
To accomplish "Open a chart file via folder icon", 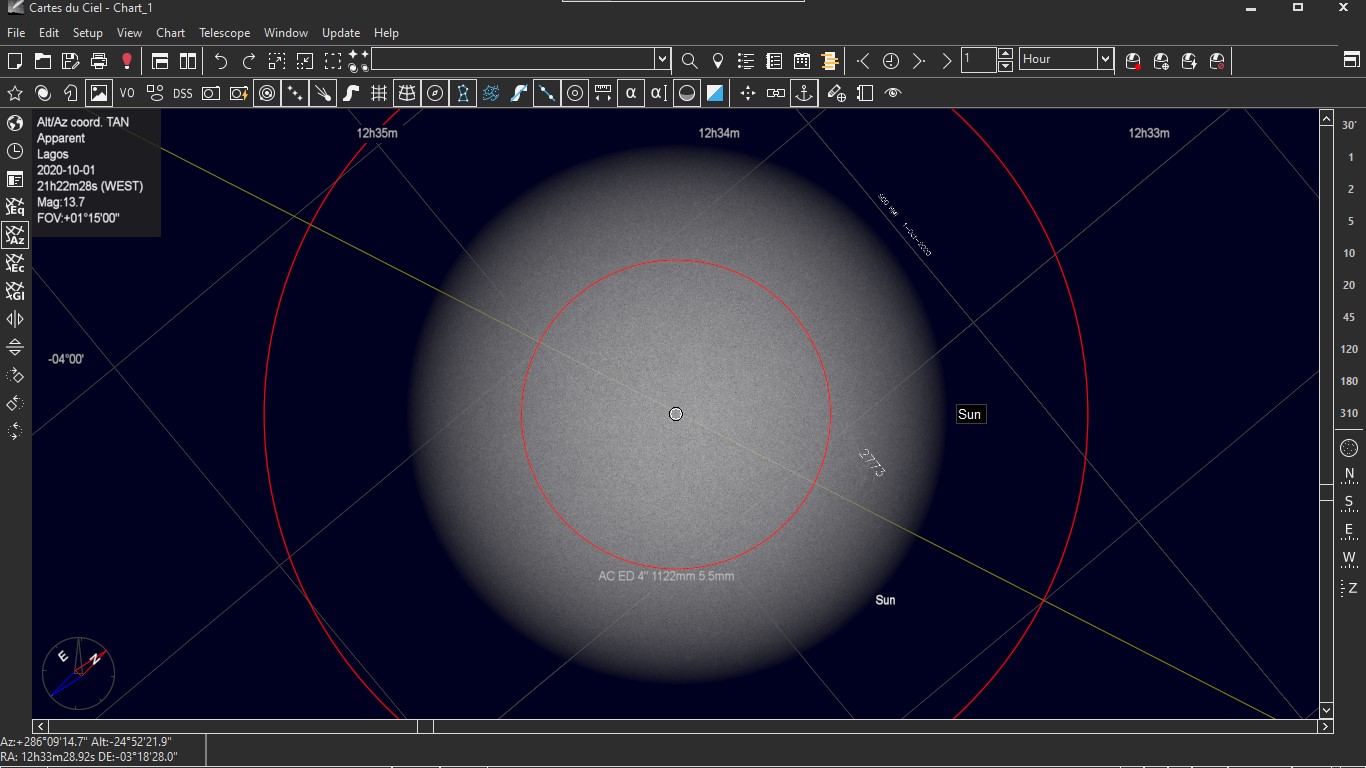I will pyautogui.click(x=43, y=61).
